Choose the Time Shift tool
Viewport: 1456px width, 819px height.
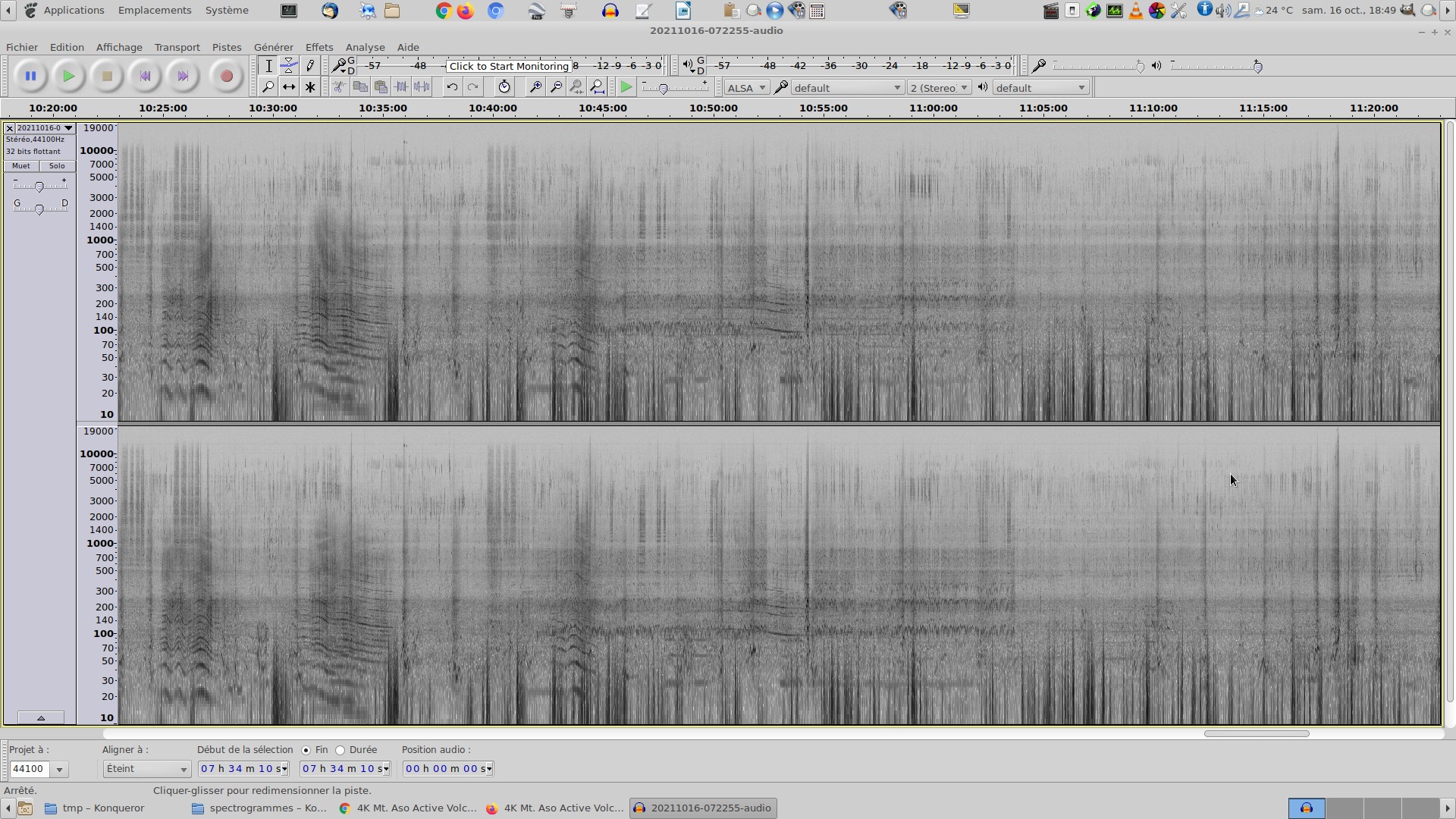(289, 87)
